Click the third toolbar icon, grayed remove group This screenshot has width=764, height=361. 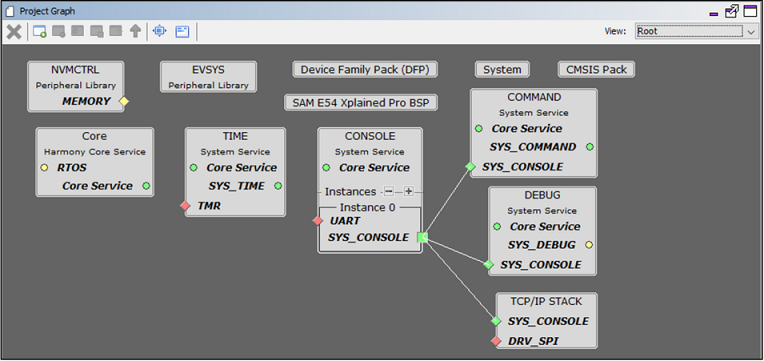pyautogui.click(x=59, y=32)
